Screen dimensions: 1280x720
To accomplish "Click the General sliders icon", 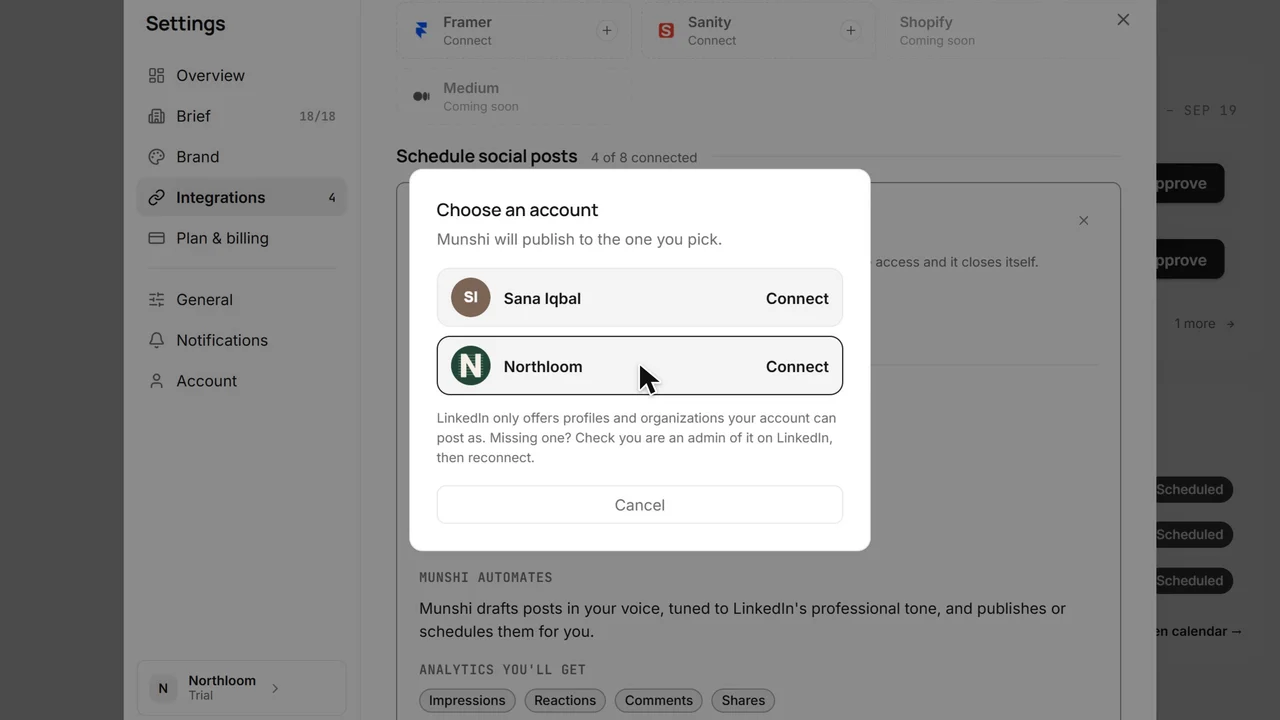I will (156, 300).
